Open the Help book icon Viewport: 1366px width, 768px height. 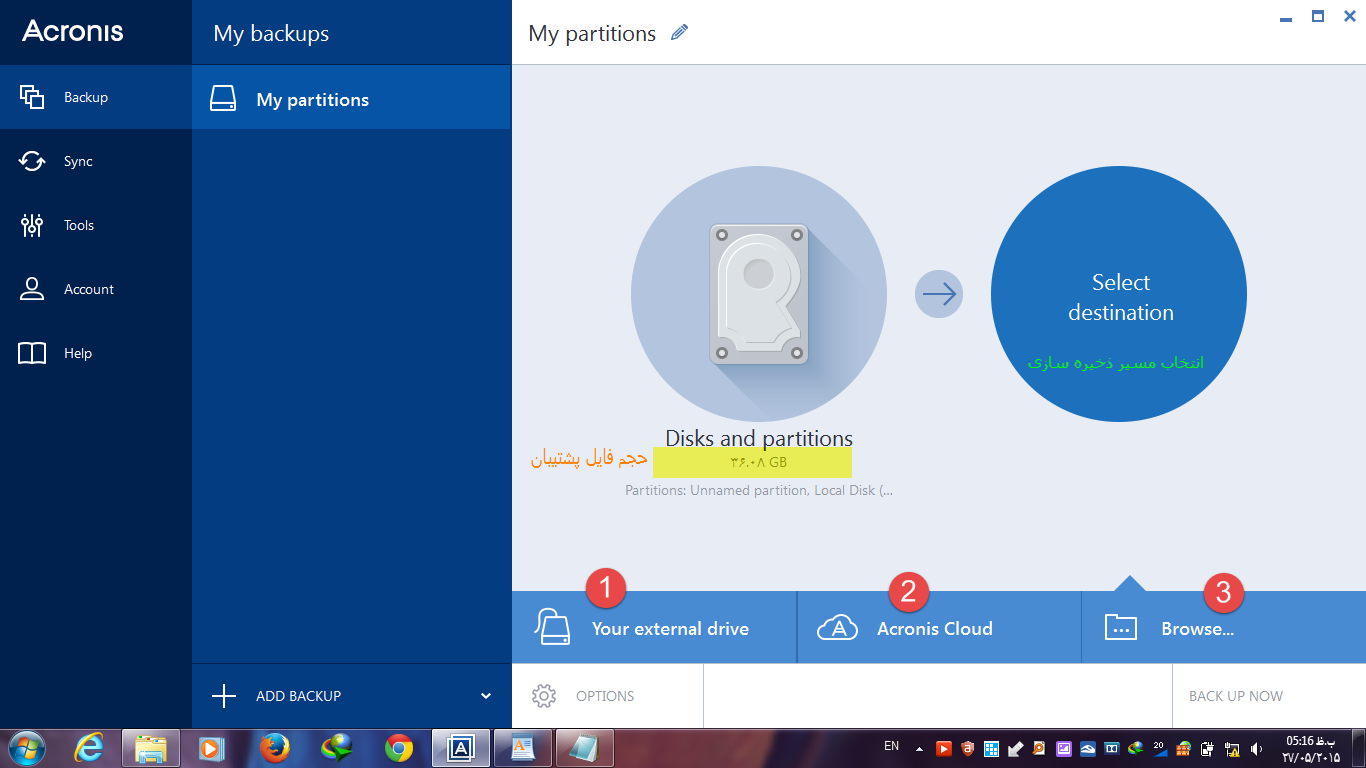(x=32, y=353)
